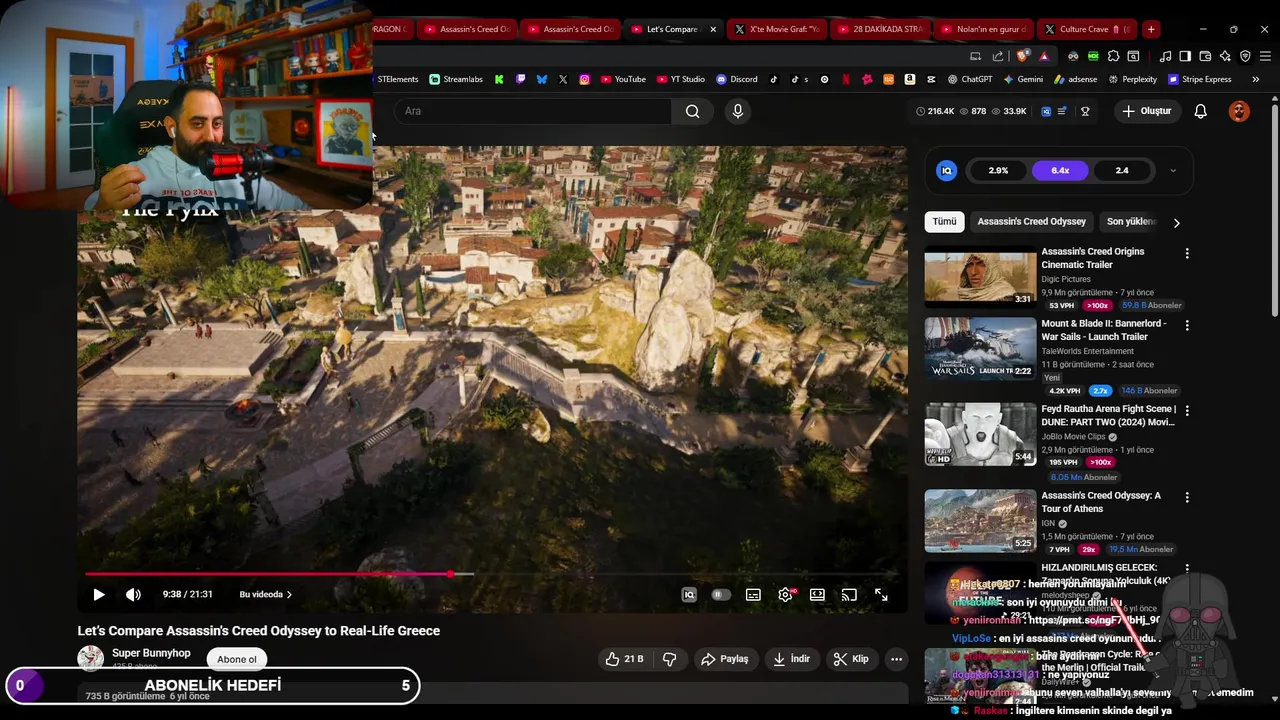The width and height of the screenshot is (1280, 720).
Task: Create a clip with Klip
Action: pos(851,659)
